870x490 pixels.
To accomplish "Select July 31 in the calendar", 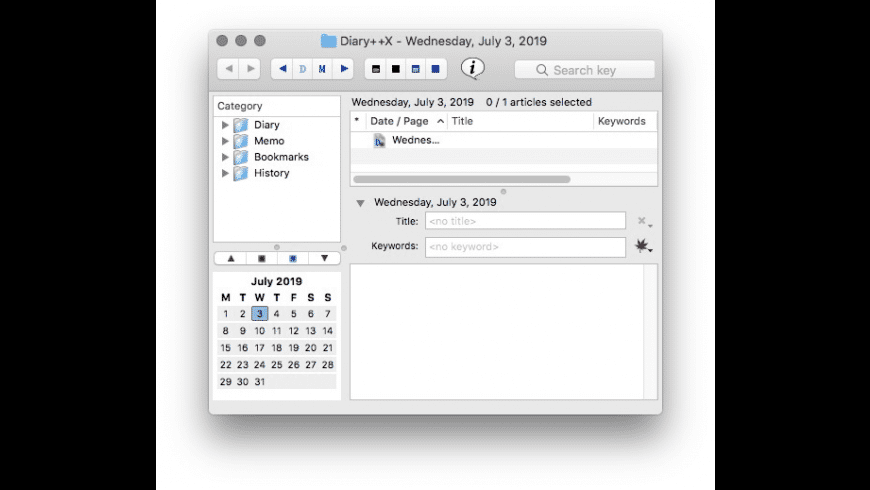I will click(x=260, y=382).
